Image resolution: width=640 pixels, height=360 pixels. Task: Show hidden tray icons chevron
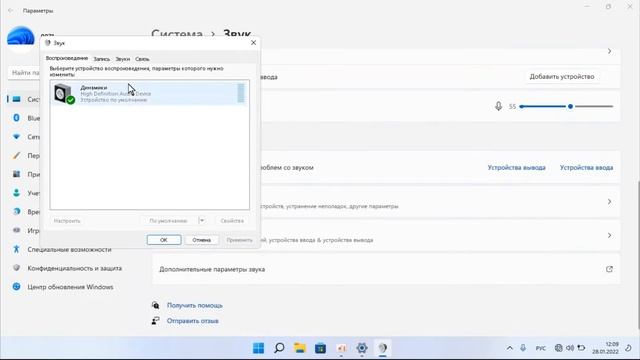pos(510,348)
